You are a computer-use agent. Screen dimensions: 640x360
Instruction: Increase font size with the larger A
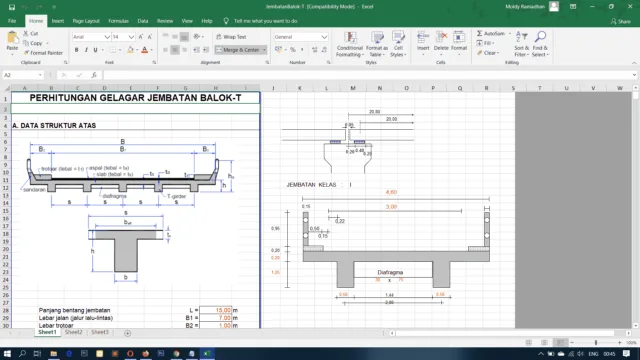point(141,37)
